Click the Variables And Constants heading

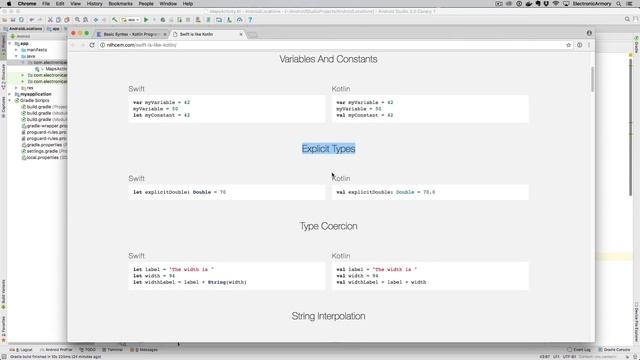click(x=328, y=59)
